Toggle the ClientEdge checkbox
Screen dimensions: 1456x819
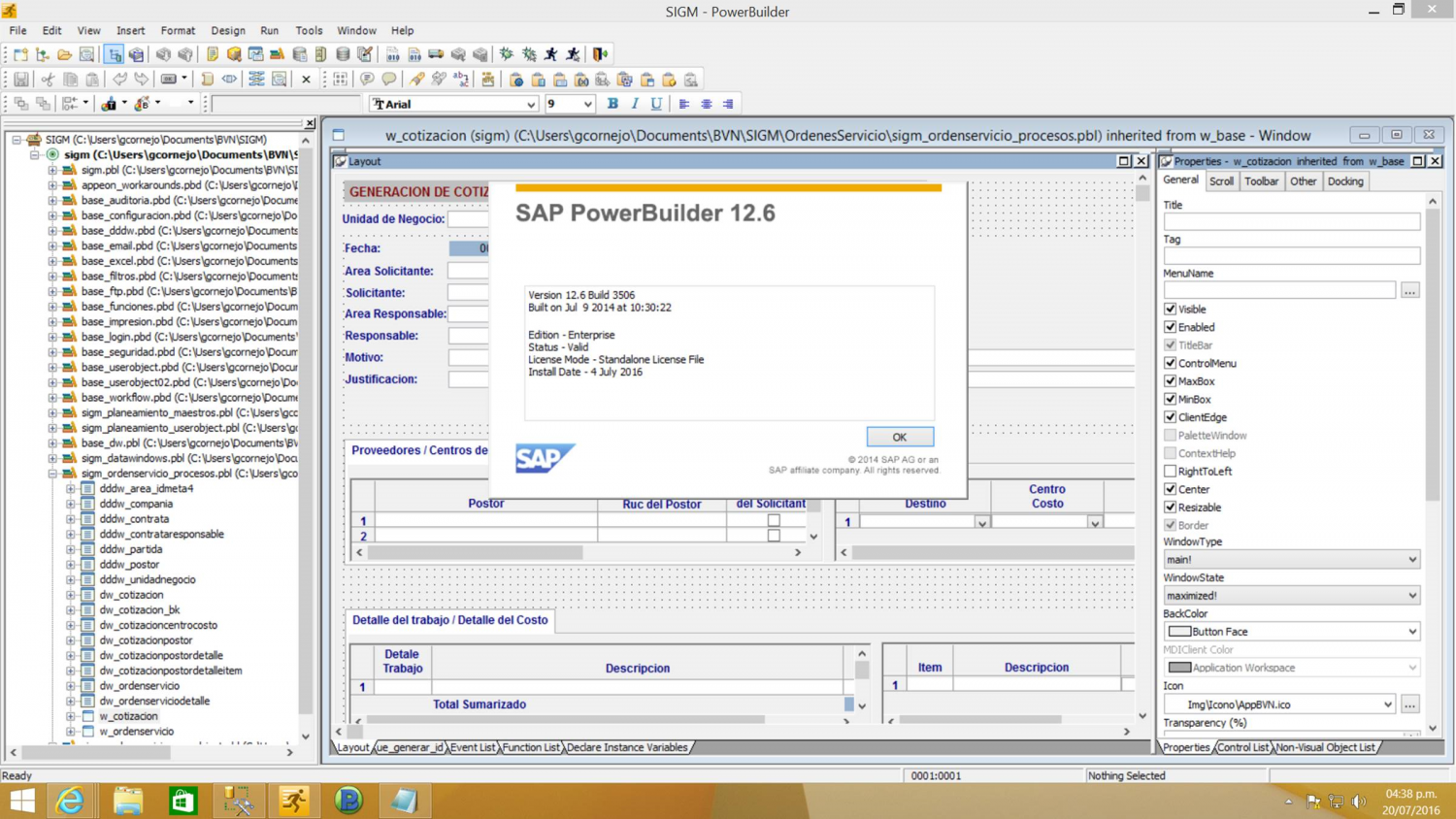pyautogui.click(x=1170, y=417)
